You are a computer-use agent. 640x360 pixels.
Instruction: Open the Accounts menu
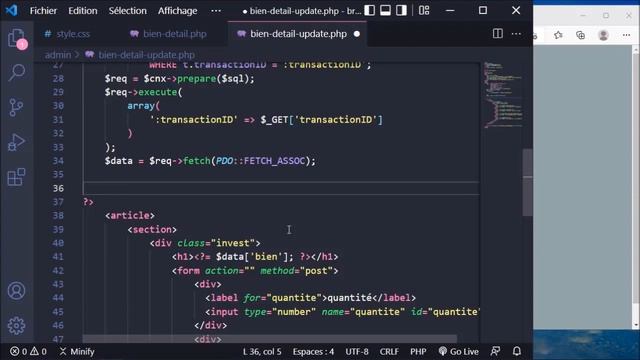[x=16, y=291]
